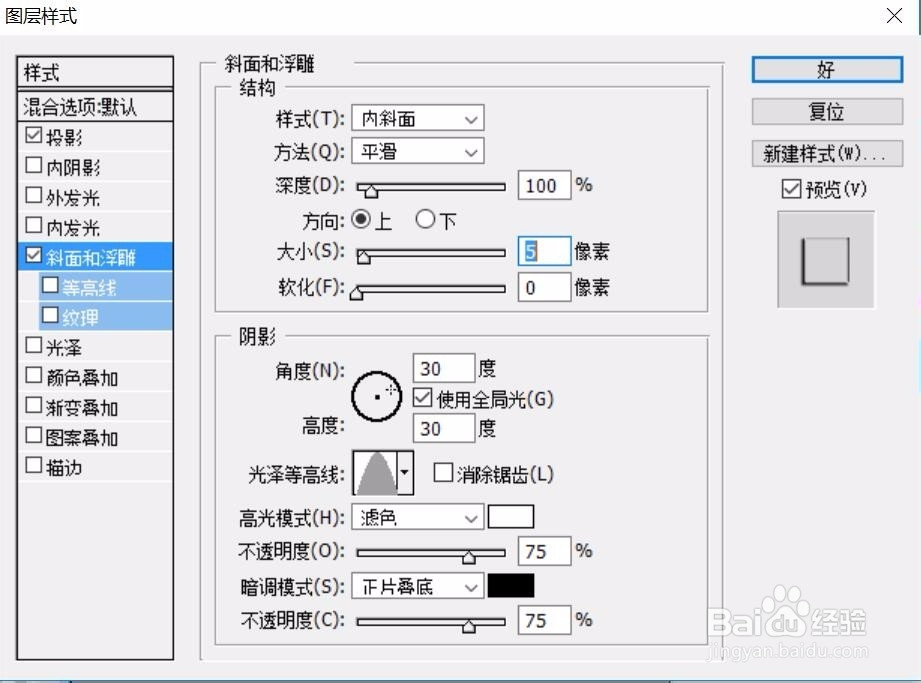Close the 图层样式 dialog
Image resolution: width=921 pixels, height=683 pixels.
tap(894, 15)
